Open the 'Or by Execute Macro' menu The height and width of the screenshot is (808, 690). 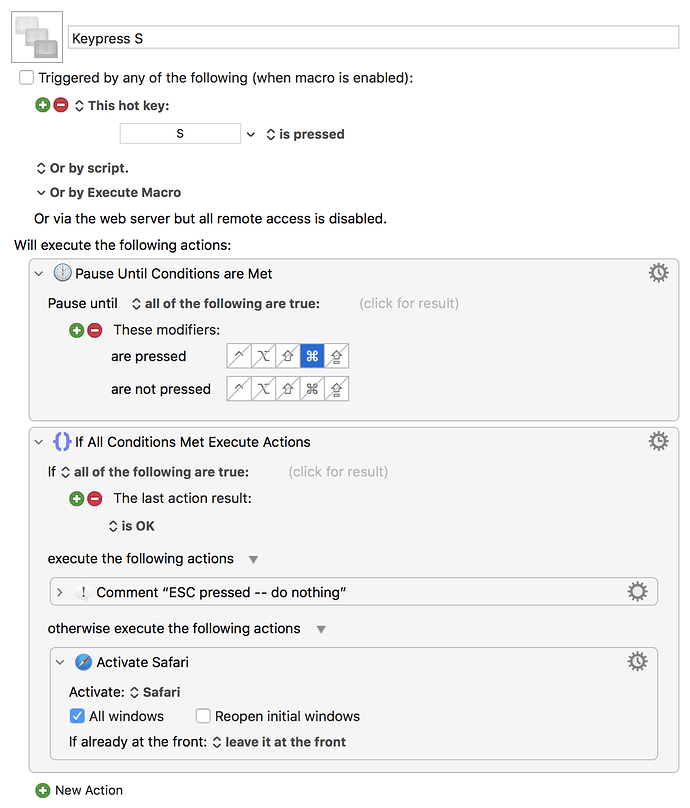click(108, 192)
